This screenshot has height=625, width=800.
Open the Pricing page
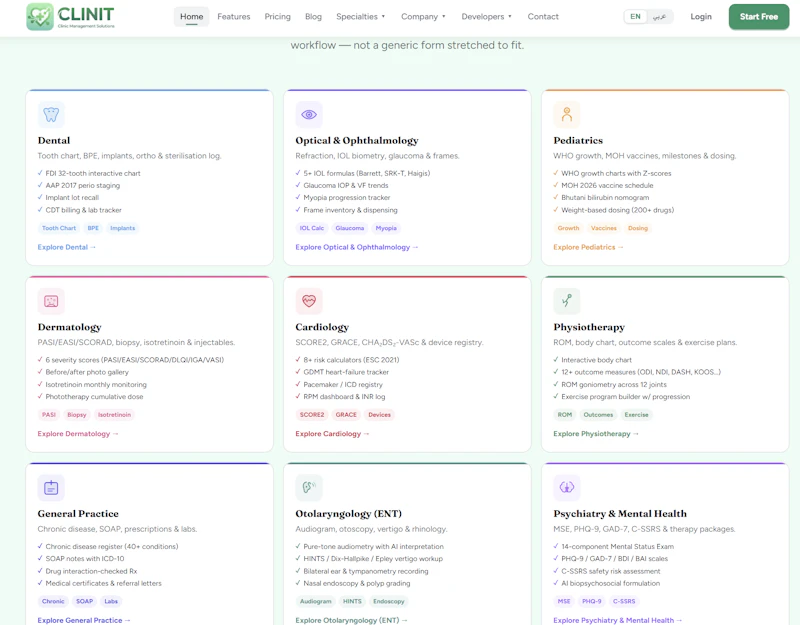pyautogui.click(x=278, y=16)
